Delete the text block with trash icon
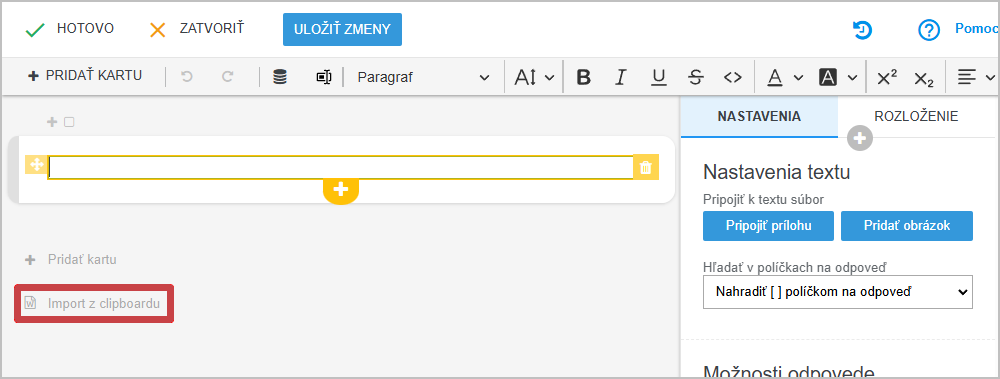 (x=645, y=167)
